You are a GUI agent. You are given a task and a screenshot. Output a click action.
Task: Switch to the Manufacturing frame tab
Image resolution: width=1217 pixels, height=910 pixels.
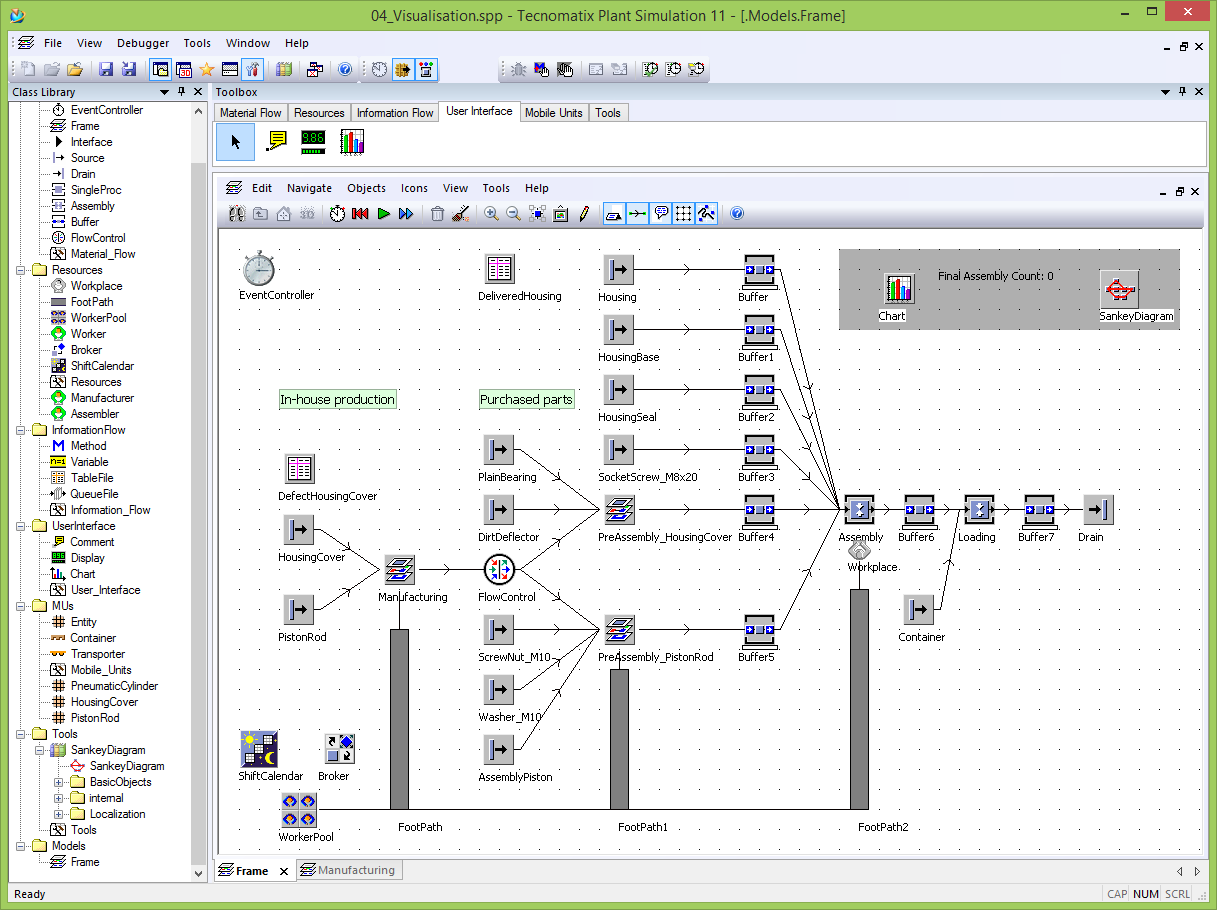pyautogui.click(x=348, y=870)
